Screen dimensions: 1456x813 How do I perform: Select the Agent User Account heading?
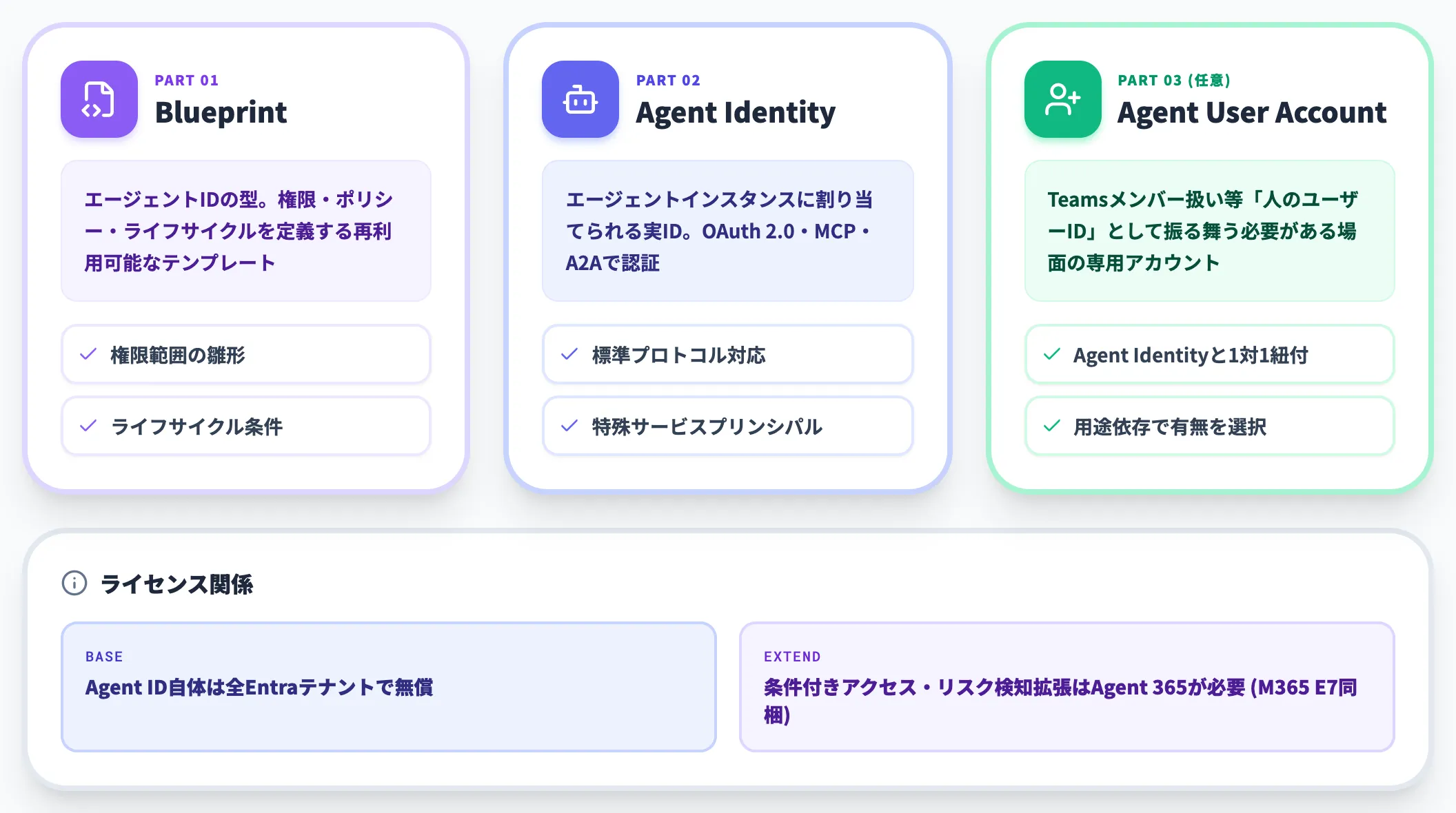click(x=1252, y=112)
